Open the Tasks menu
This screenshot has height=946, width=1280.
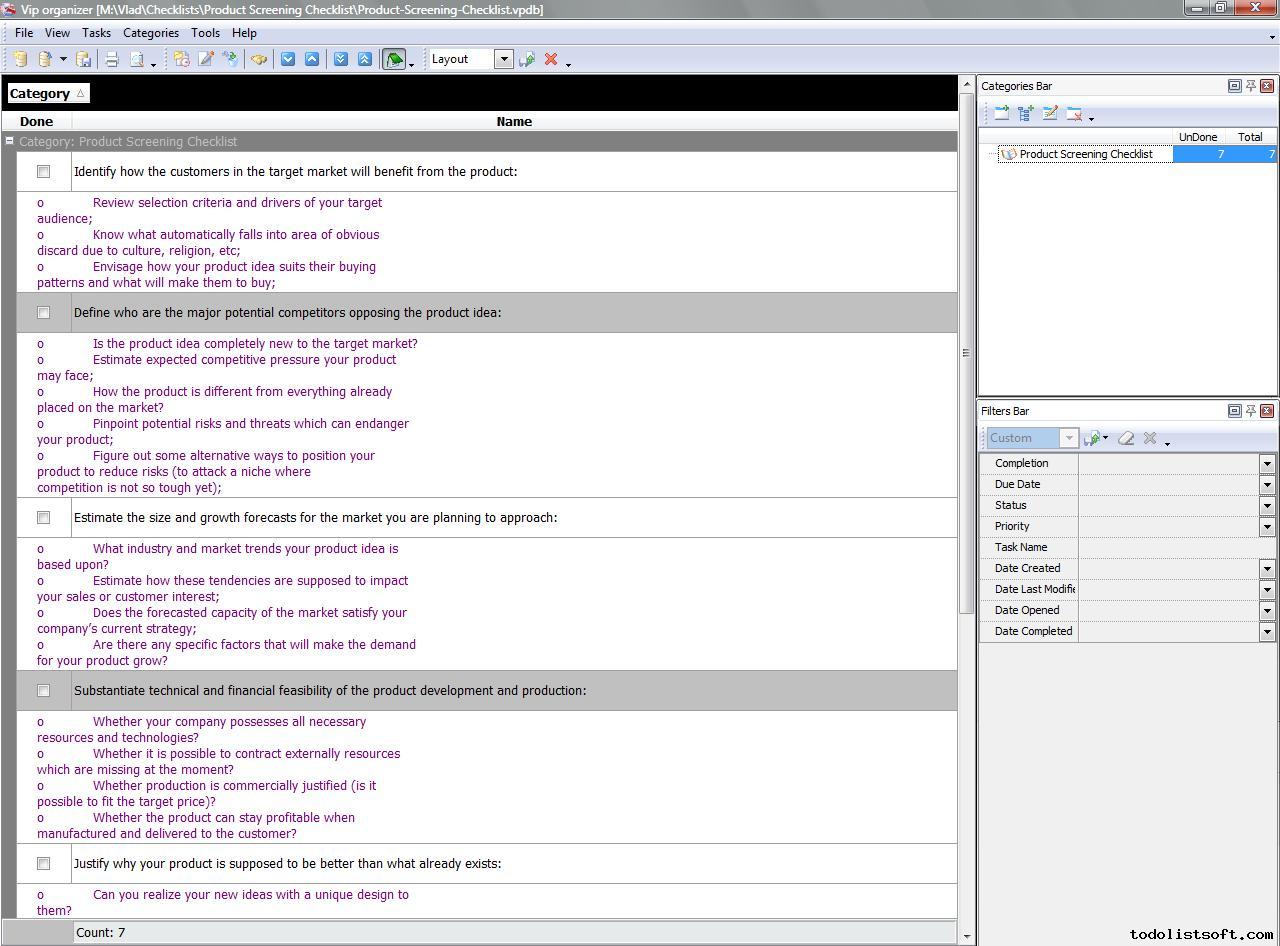point(96,33)
